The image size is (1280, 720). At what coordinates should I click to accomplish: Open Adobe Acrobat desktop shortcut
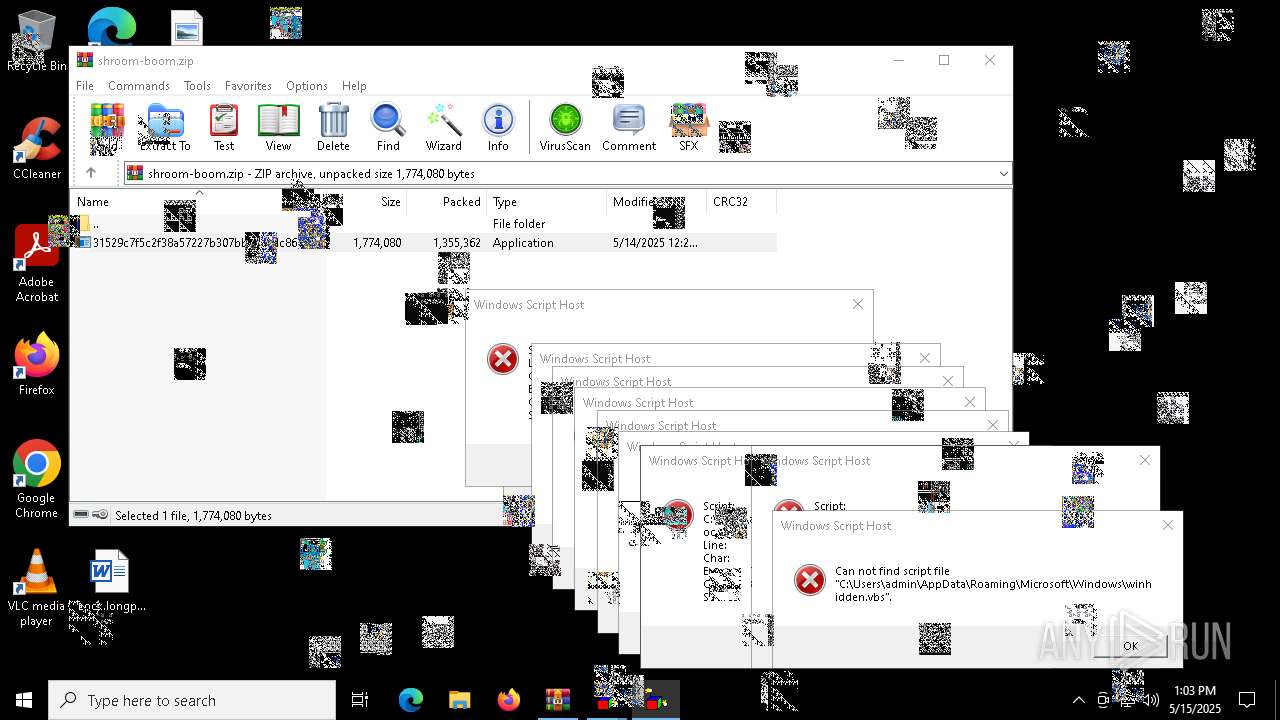click(36, 264)
